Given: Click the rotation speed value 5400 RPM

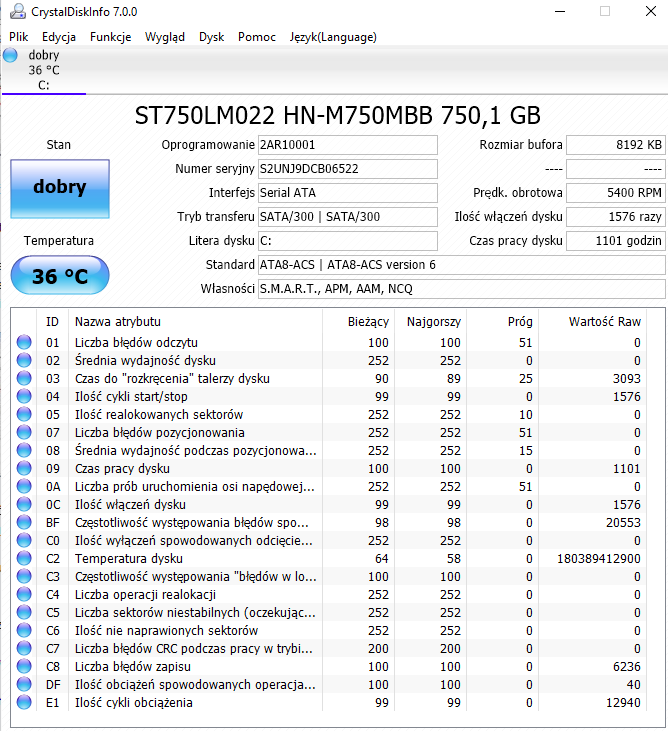Looking at the screenshot, I should pos(616,193).
